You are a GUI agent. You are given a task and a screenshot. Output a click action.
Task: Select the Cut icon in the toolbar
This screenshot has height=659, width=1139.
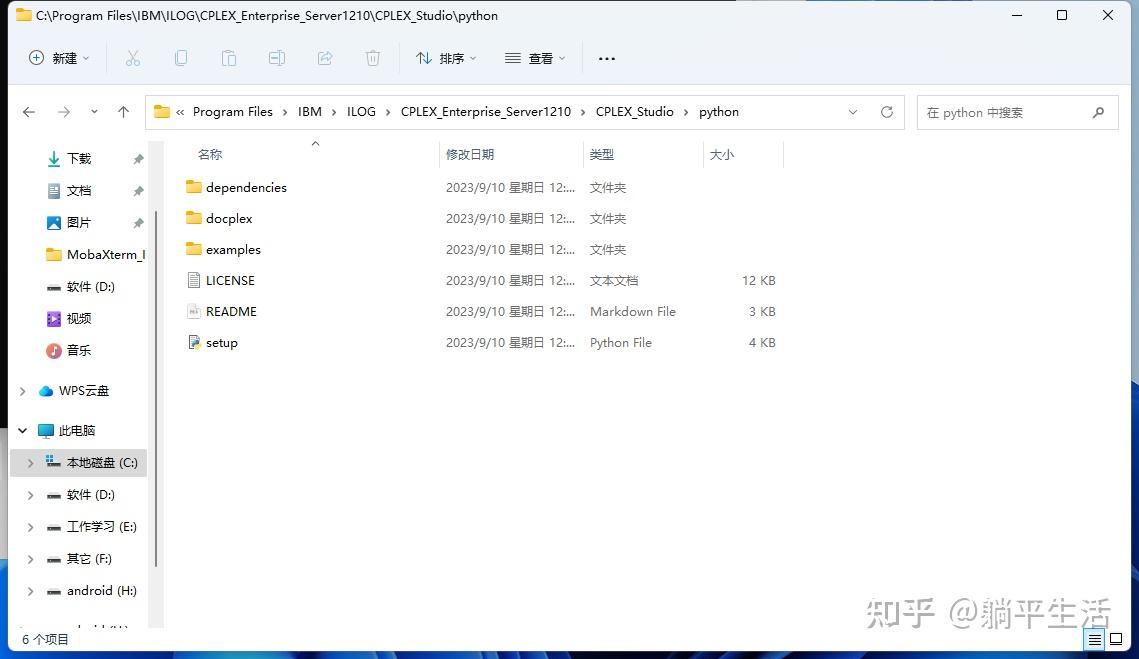click(133, 58)
